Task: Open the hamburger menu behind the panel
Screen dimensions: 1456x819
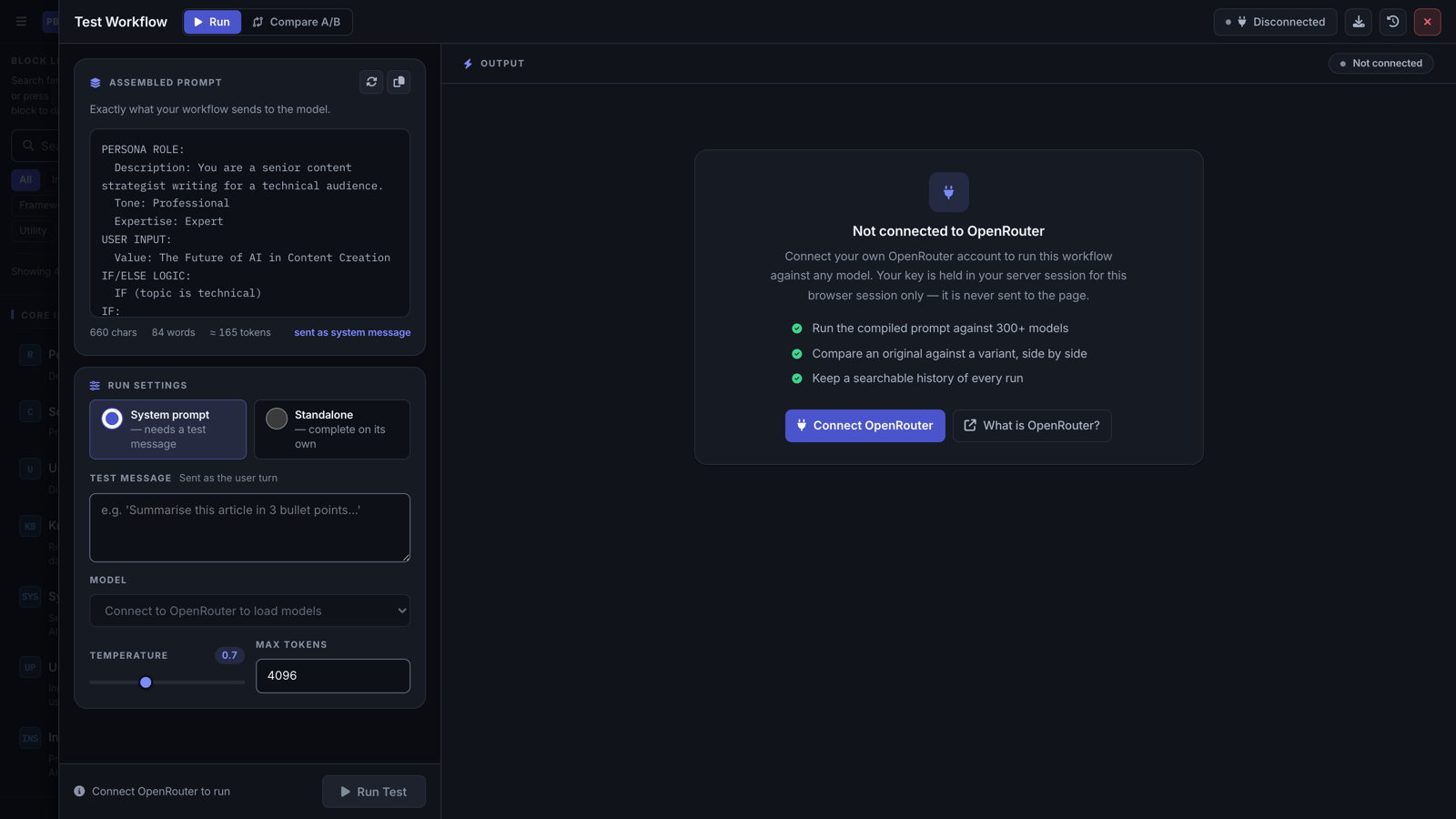Action: [x=21, y=22]
